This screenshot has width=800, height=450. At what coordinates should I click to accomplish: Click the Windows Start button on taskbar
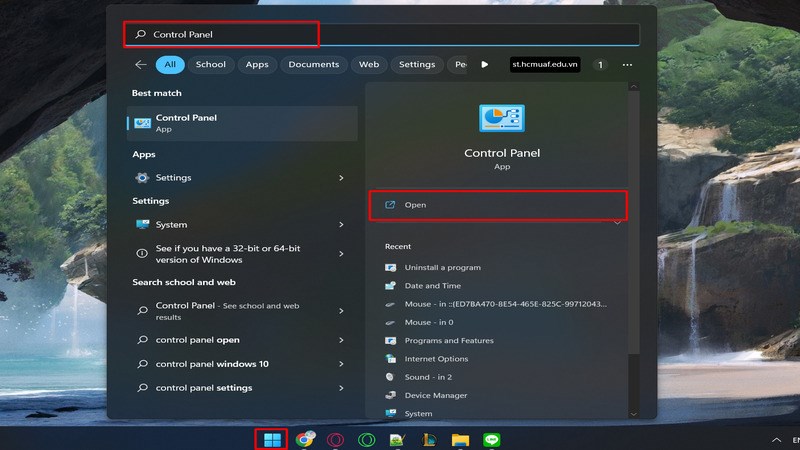[272, 439]
